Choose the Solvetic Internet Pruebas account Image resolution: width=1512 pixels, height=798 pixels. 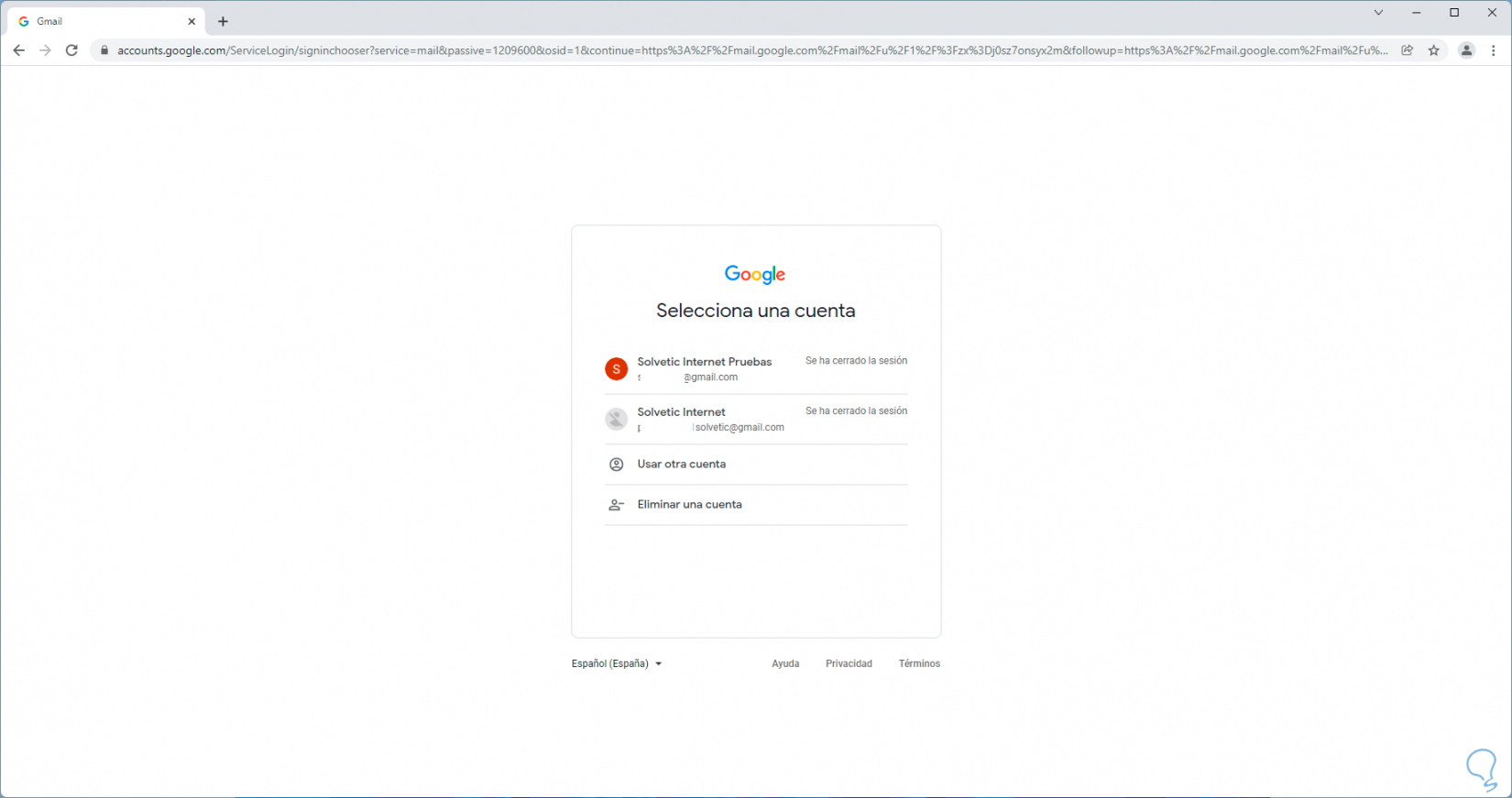756,369
